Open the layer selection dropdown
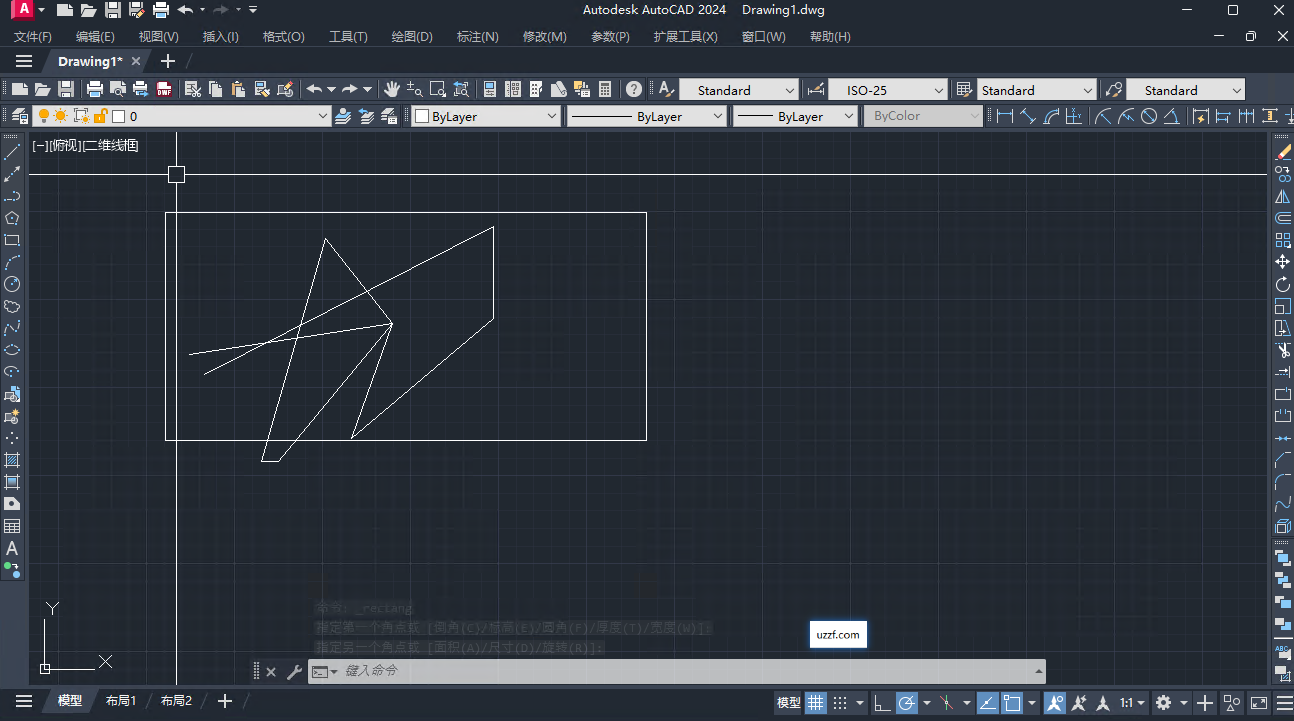The width and height of the screenshot is (1294, 721). click(x=322, y=115)
